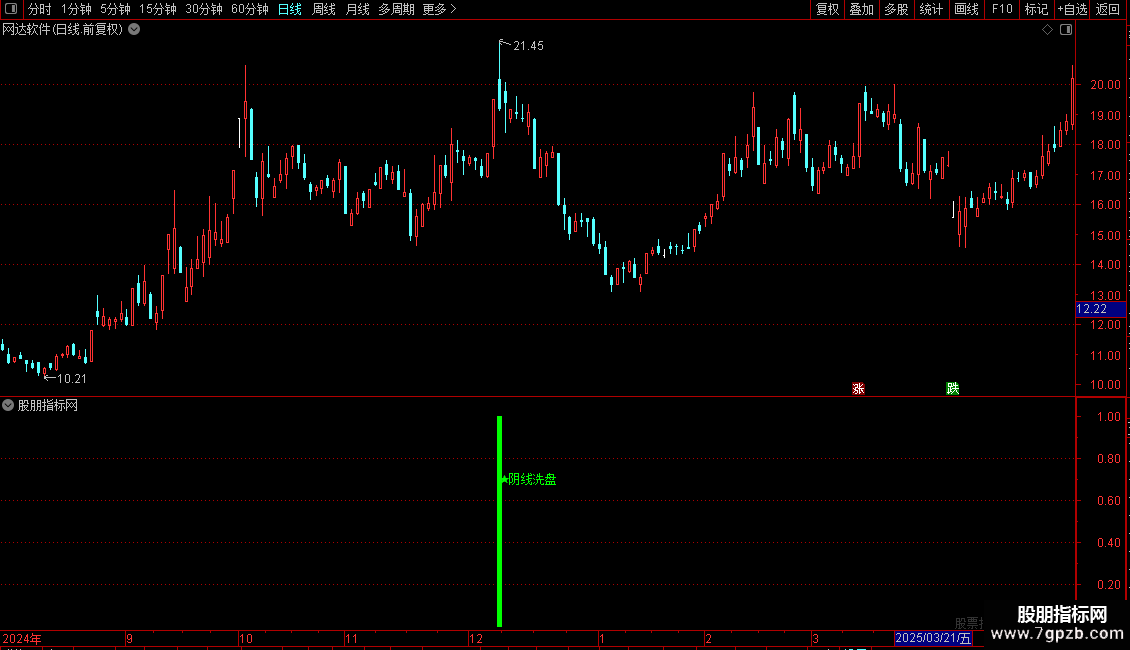
Task: Click the 20.00 price axis label
Action: pyautogui.click(x=1105, y=85)
